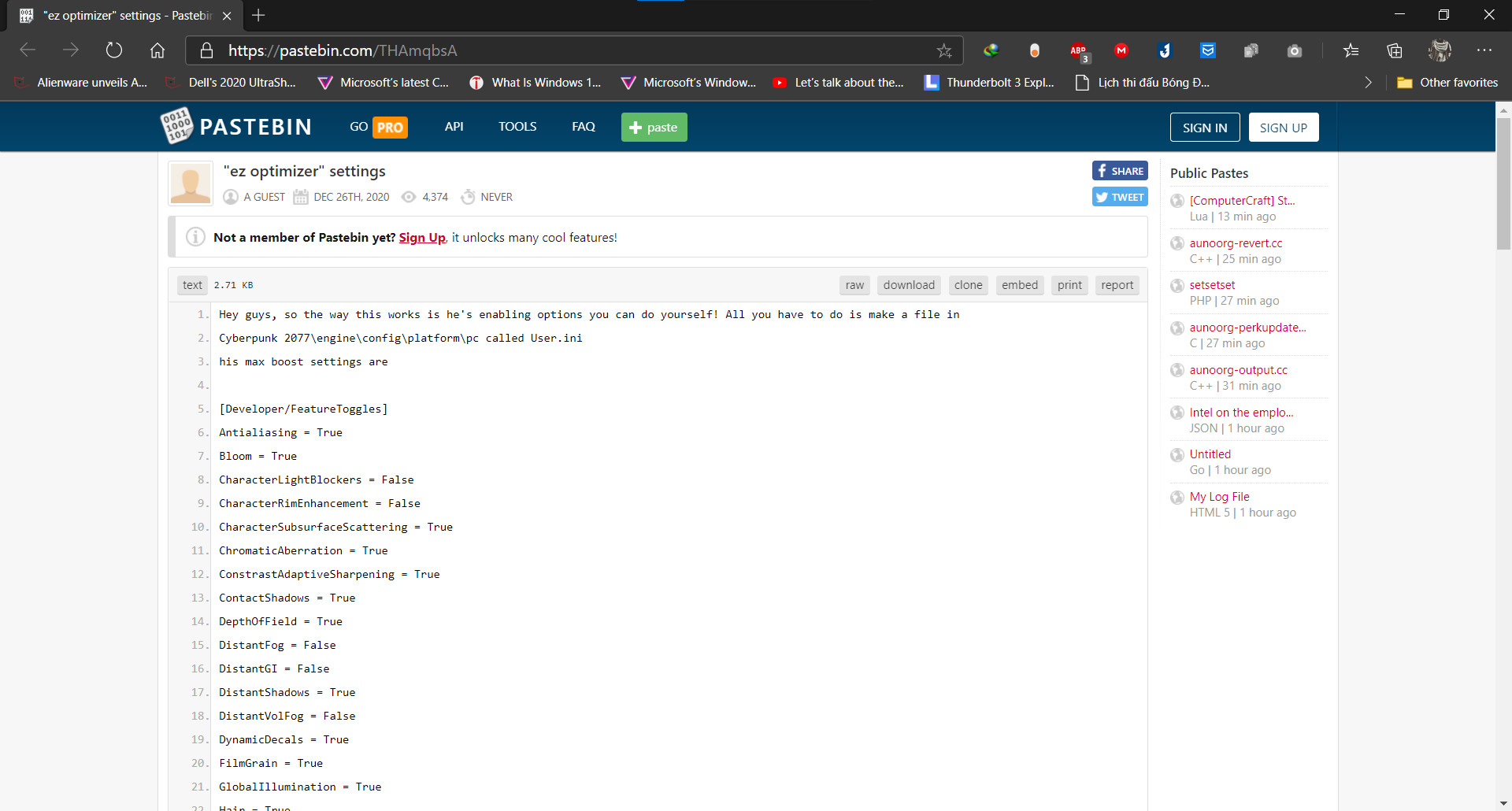
Task: Open the blue mail extension icon
Action: coord(1207,50)
